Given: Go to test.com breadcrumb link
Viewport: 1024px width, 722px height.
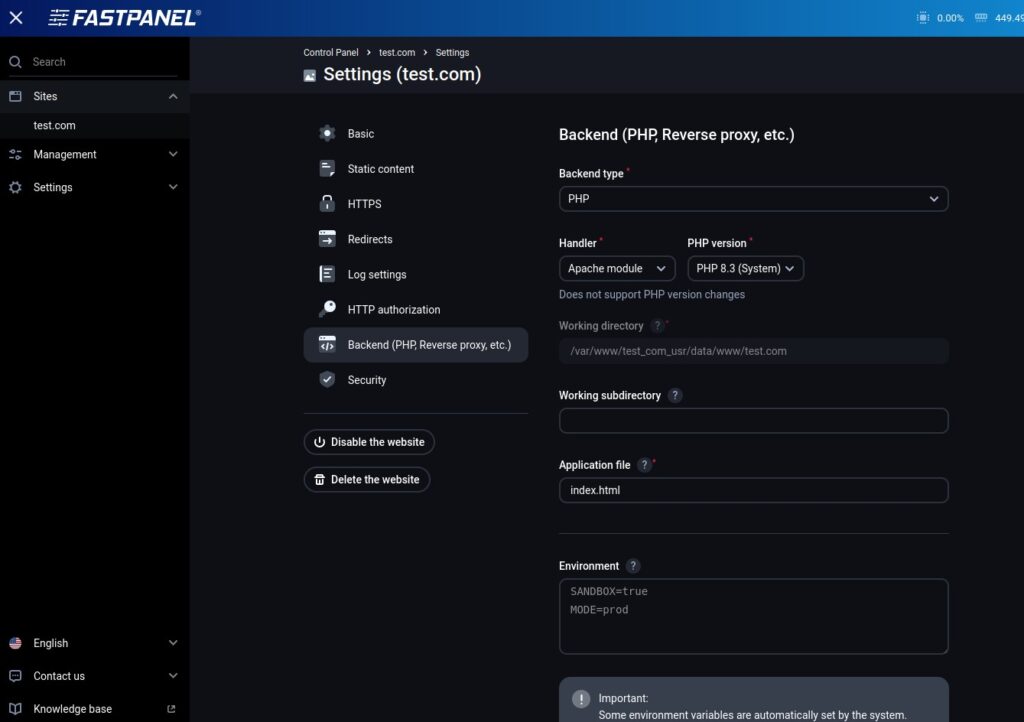Looking at the screenshot, I should point(396,52).
